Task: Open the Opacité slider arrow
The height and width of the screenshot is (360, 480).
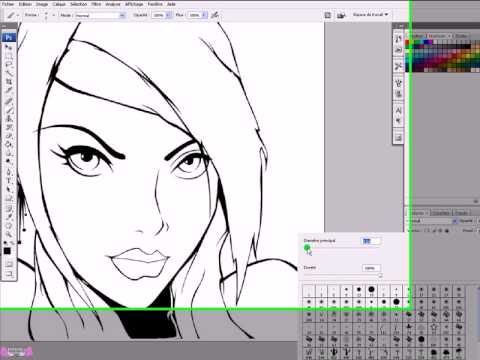Action: [169, 15]
